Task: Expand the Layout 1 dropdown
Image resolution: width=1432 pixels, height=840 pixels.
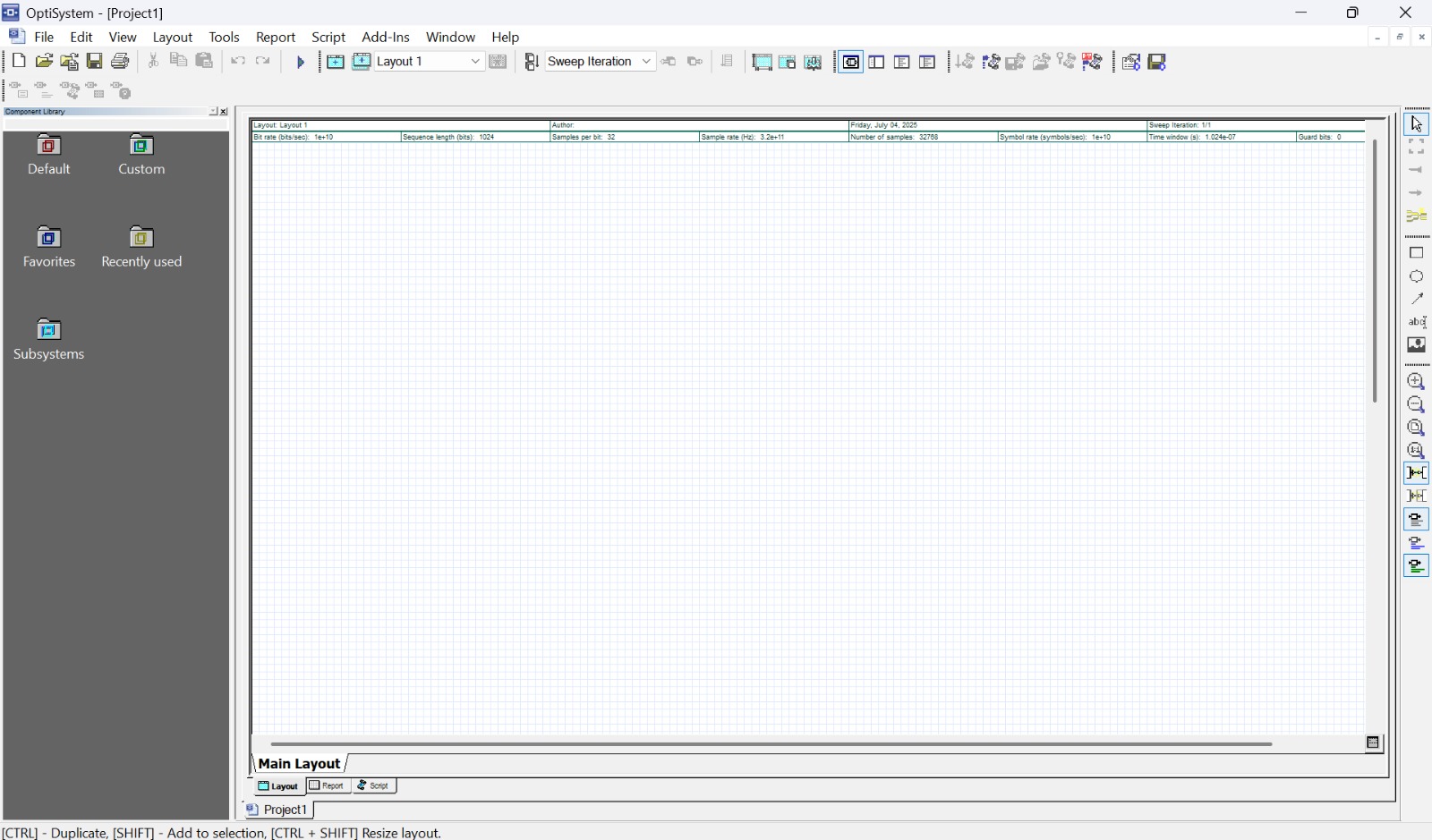Action: (x=475, y=62)
